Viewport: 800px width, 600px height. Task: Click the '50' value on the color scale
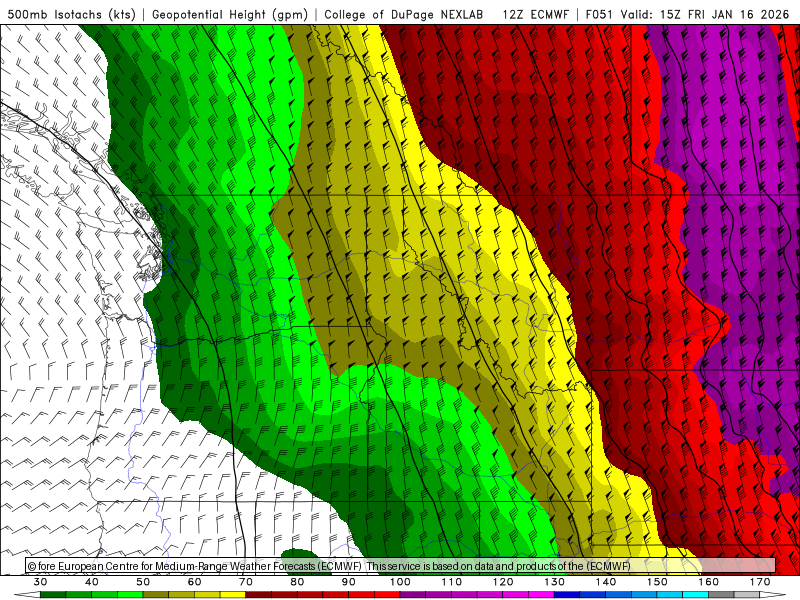click(x=143, y=582)
